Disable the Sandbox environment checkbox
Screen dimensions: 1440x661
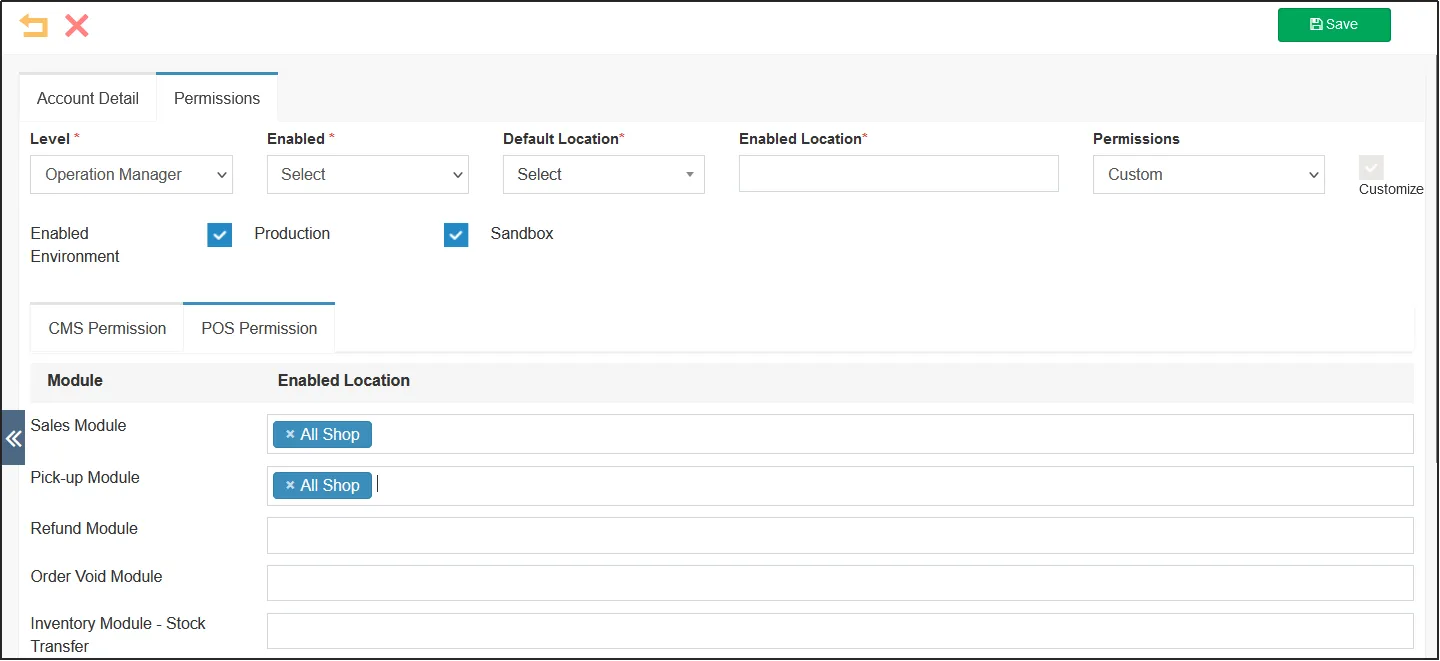point(456,234)
